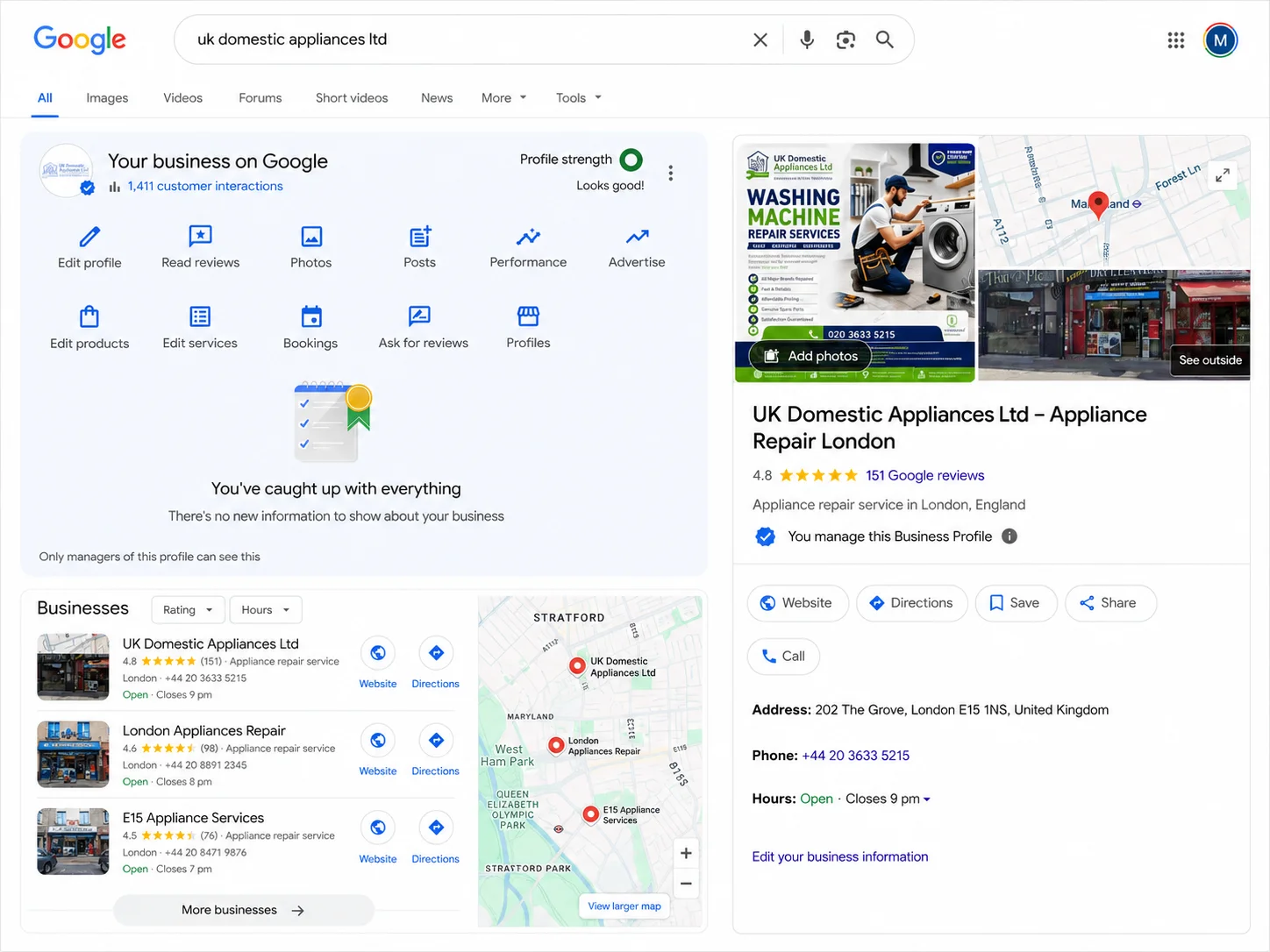Click See outside street view label

click(x=1209, y=360)
